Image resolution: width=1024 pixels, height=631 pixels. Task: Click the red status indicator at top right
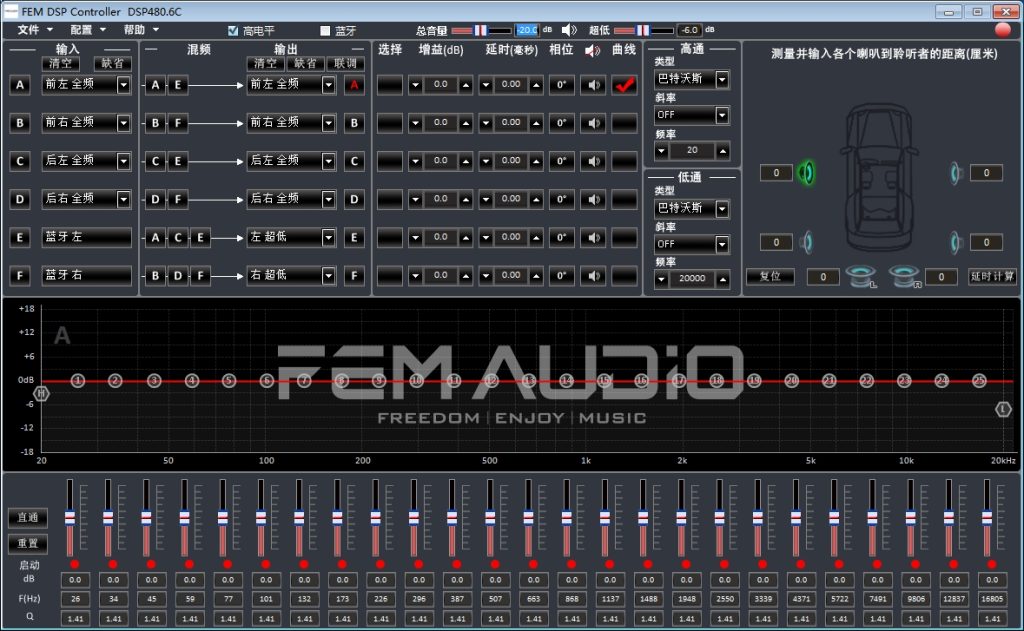pyautogui.click(x=1002, y=30)
